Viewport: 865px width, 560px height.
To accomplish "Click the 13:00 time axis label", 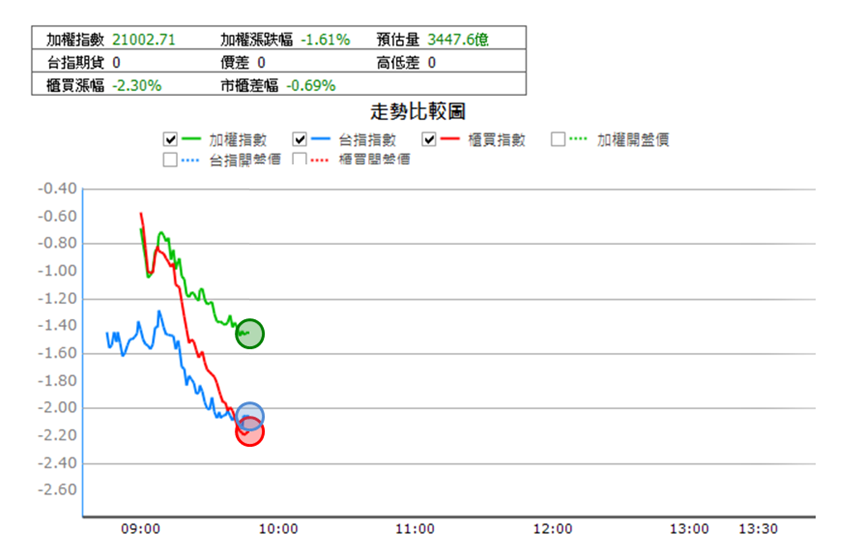I will click(x=690, y=529).
